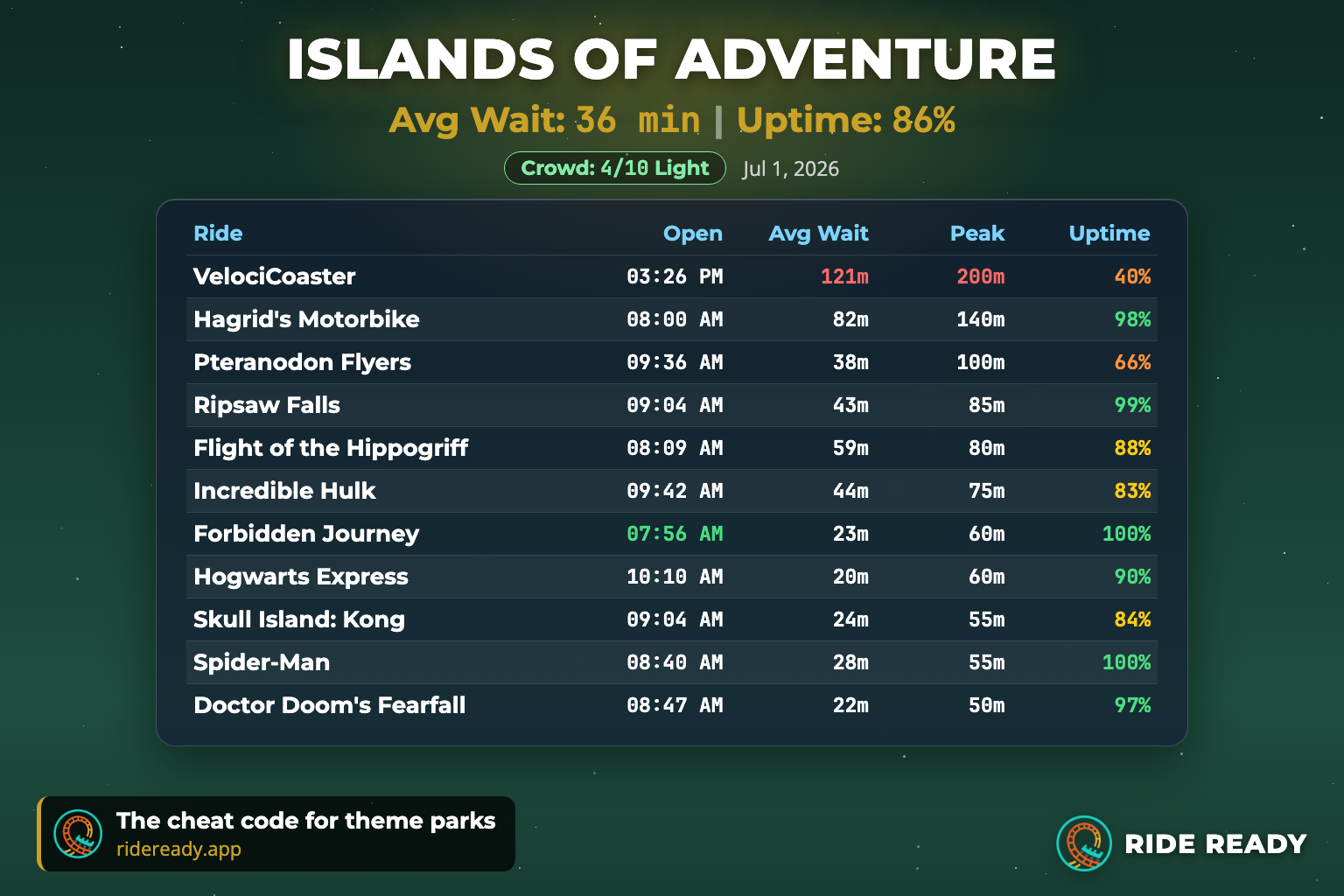Screen dimensions: 1344x896
Task: Click the Pteranodon Flyers 66% uptime value
Action: pos(1132,362)
